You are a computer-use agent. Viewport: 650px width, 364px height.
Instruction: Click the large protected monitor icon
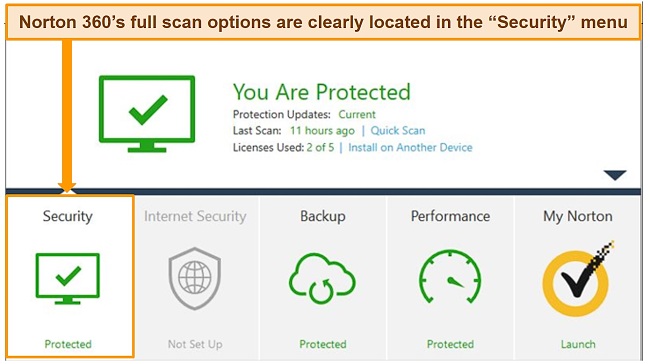[x=147, y=114]
